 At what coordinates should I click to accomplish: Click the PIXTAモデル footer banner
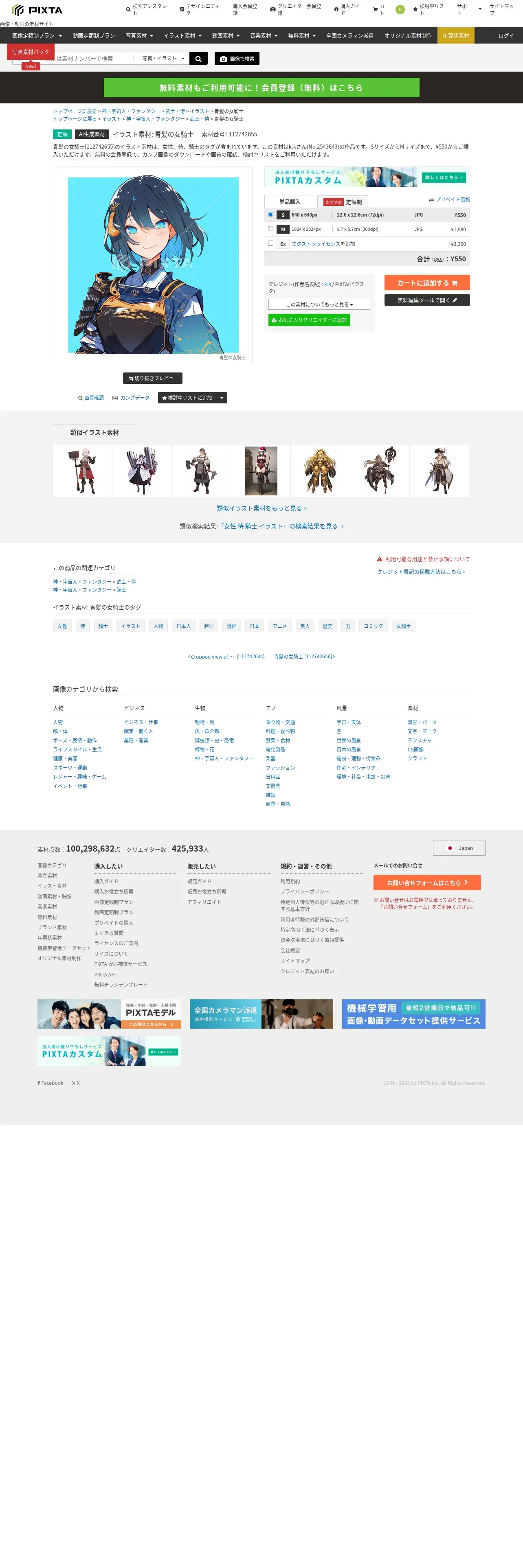(109, 1014)
